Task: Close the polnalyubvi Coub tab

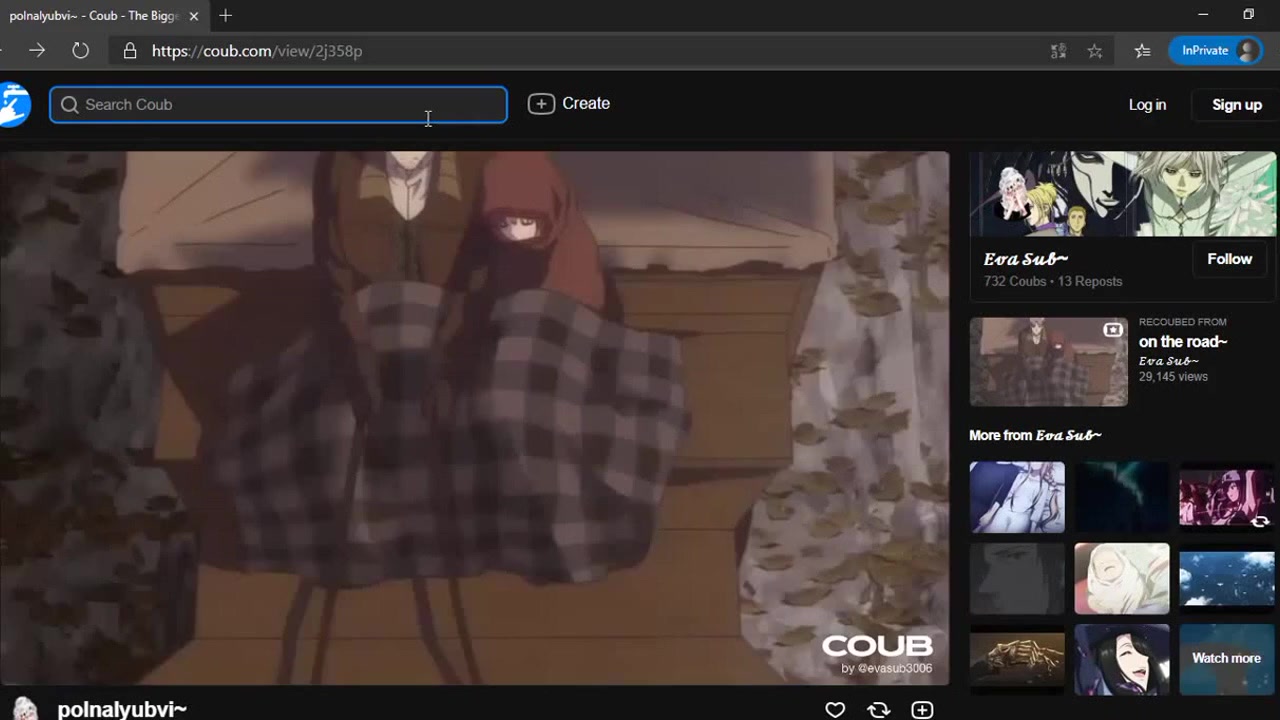Action: [x=194, y=16]
